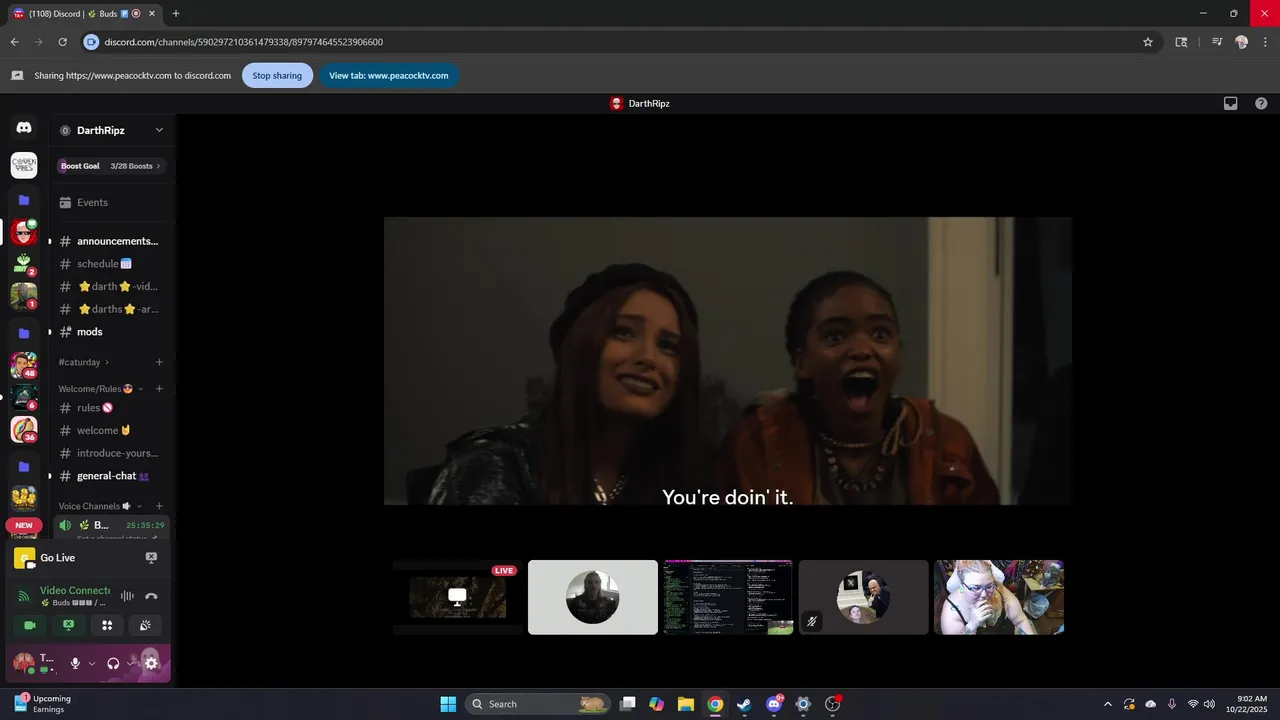
Task: Open the activities launcher icon
Action: [107, 625]
